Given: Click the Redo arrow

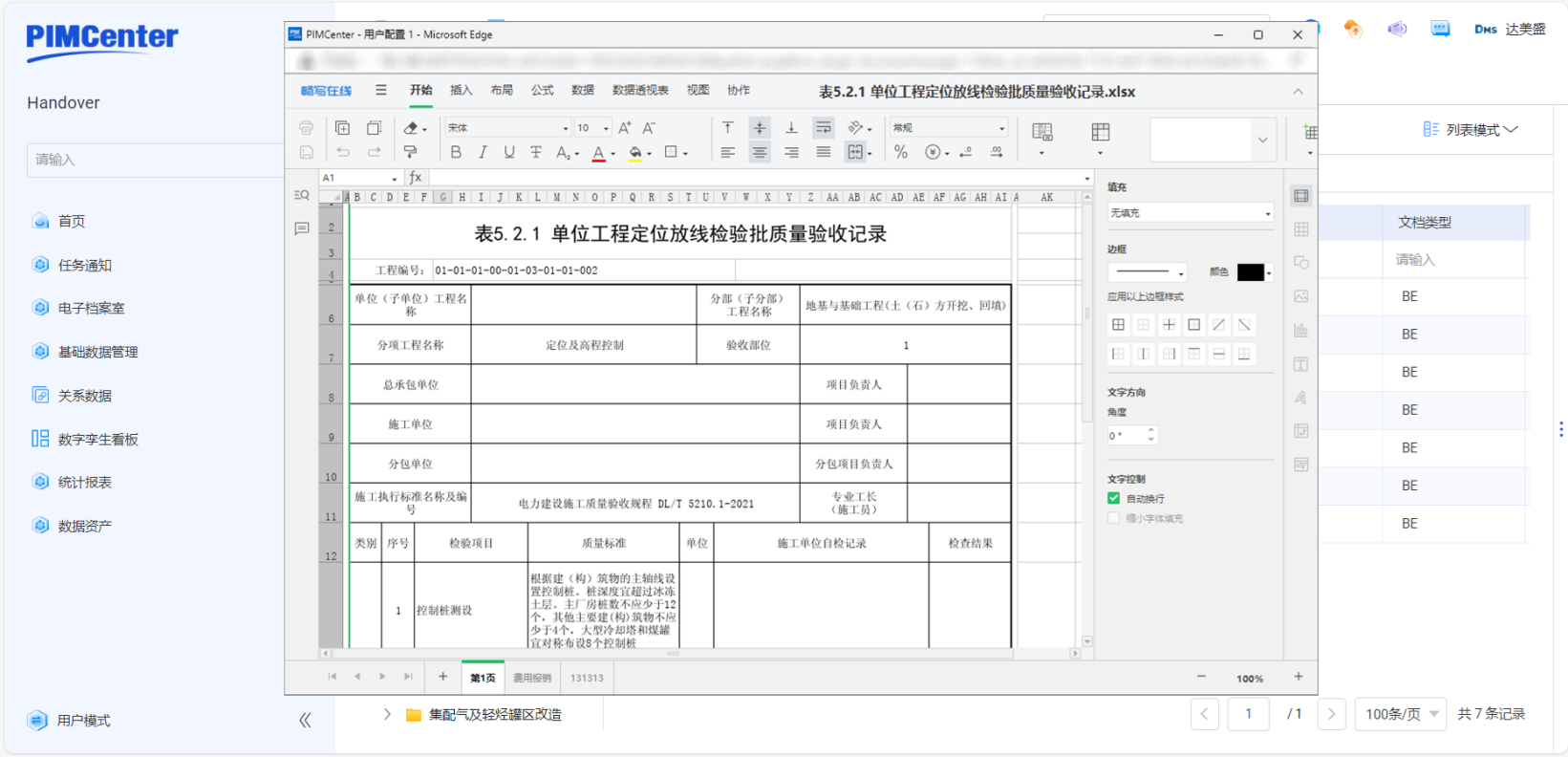Looking at the screenshot, I should [x=374, y=152].
